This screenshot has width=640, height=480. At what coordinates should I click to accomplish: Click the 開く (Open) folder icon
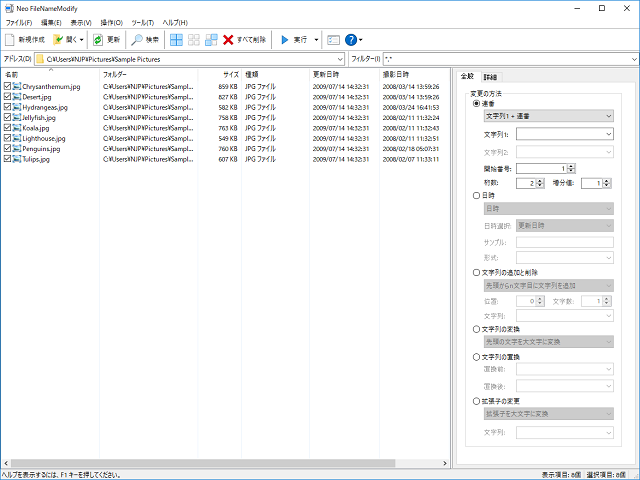pyautogui.click(x=59, y=40)
